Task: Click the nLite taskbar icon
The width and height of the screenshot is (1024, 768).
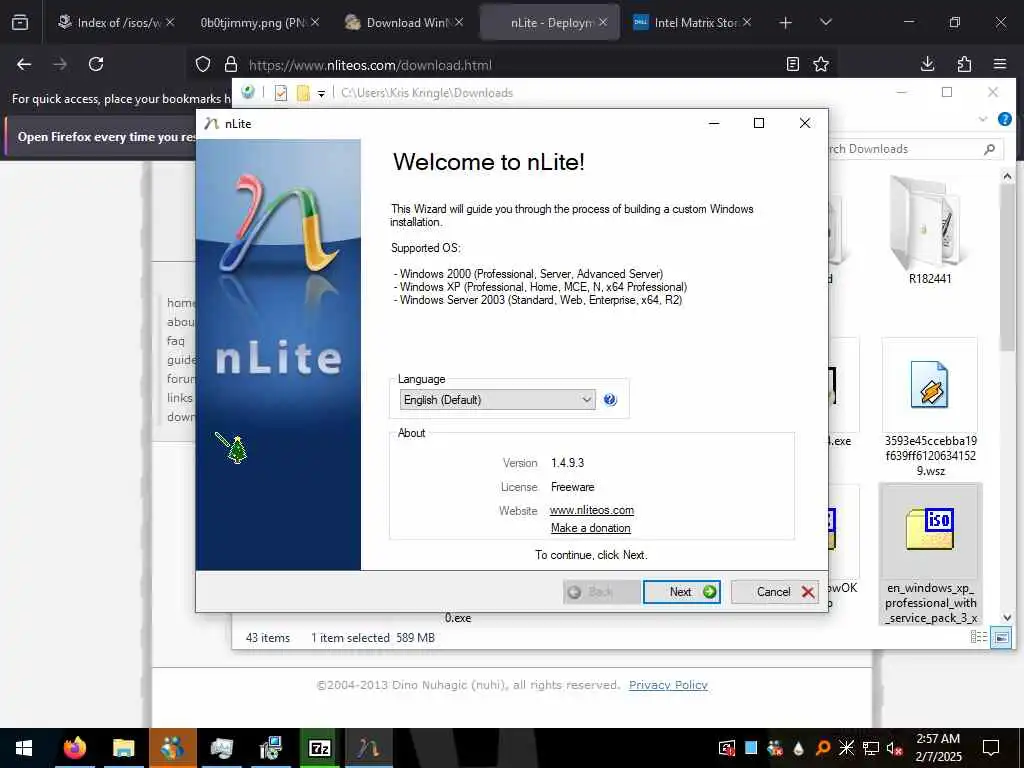Action: tap(368, 748)
